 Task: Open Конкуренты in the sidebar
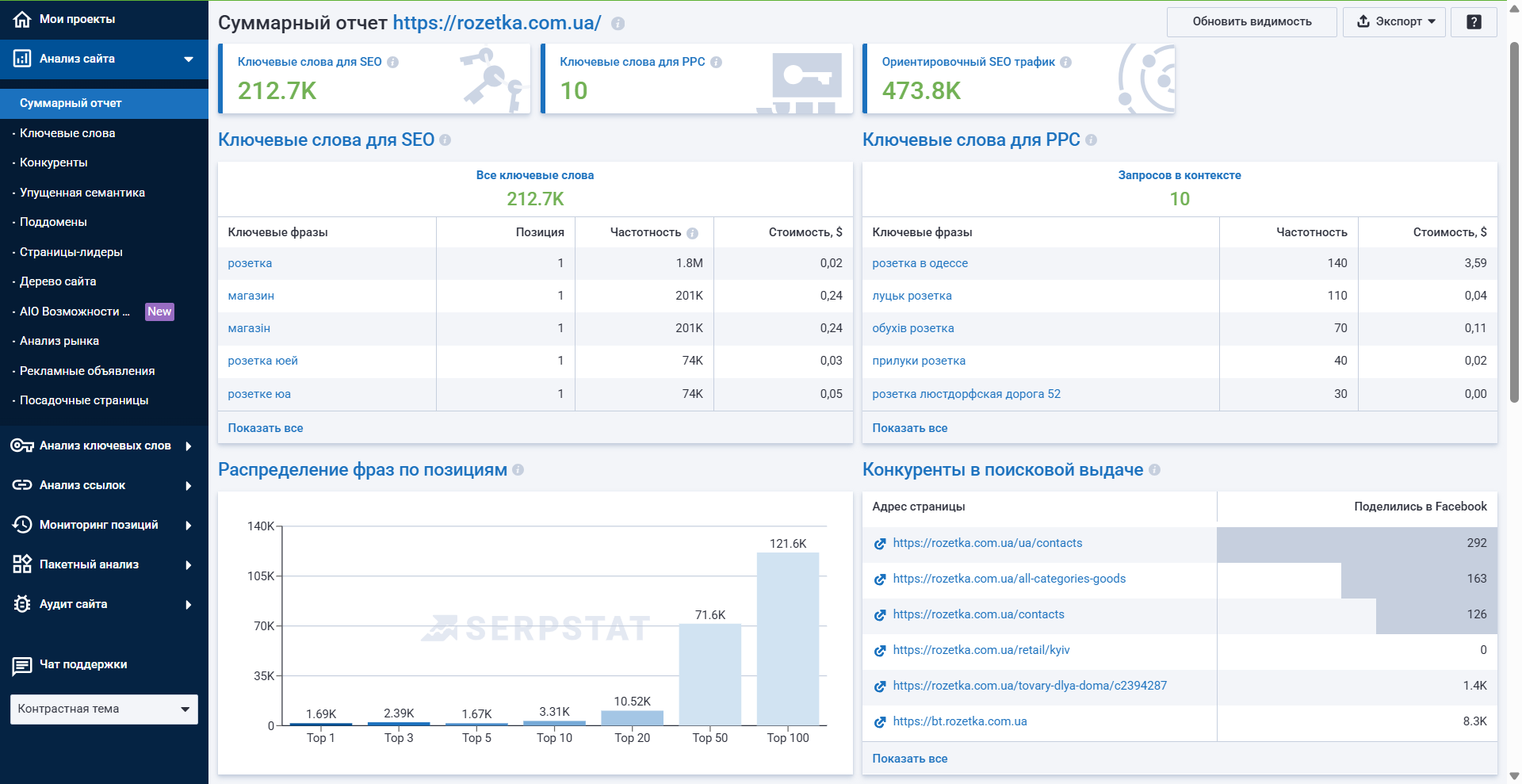[54, 163]
